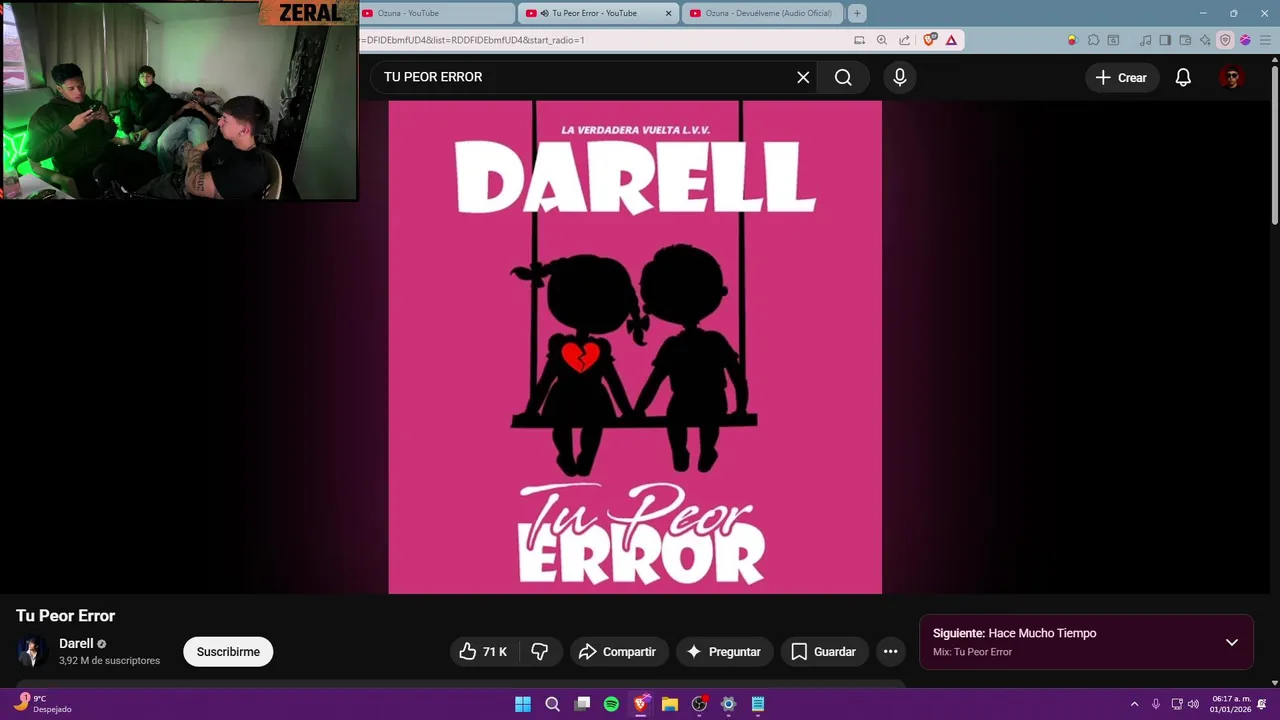Click the 'Tu Peor Error' video title

(65, 616)
